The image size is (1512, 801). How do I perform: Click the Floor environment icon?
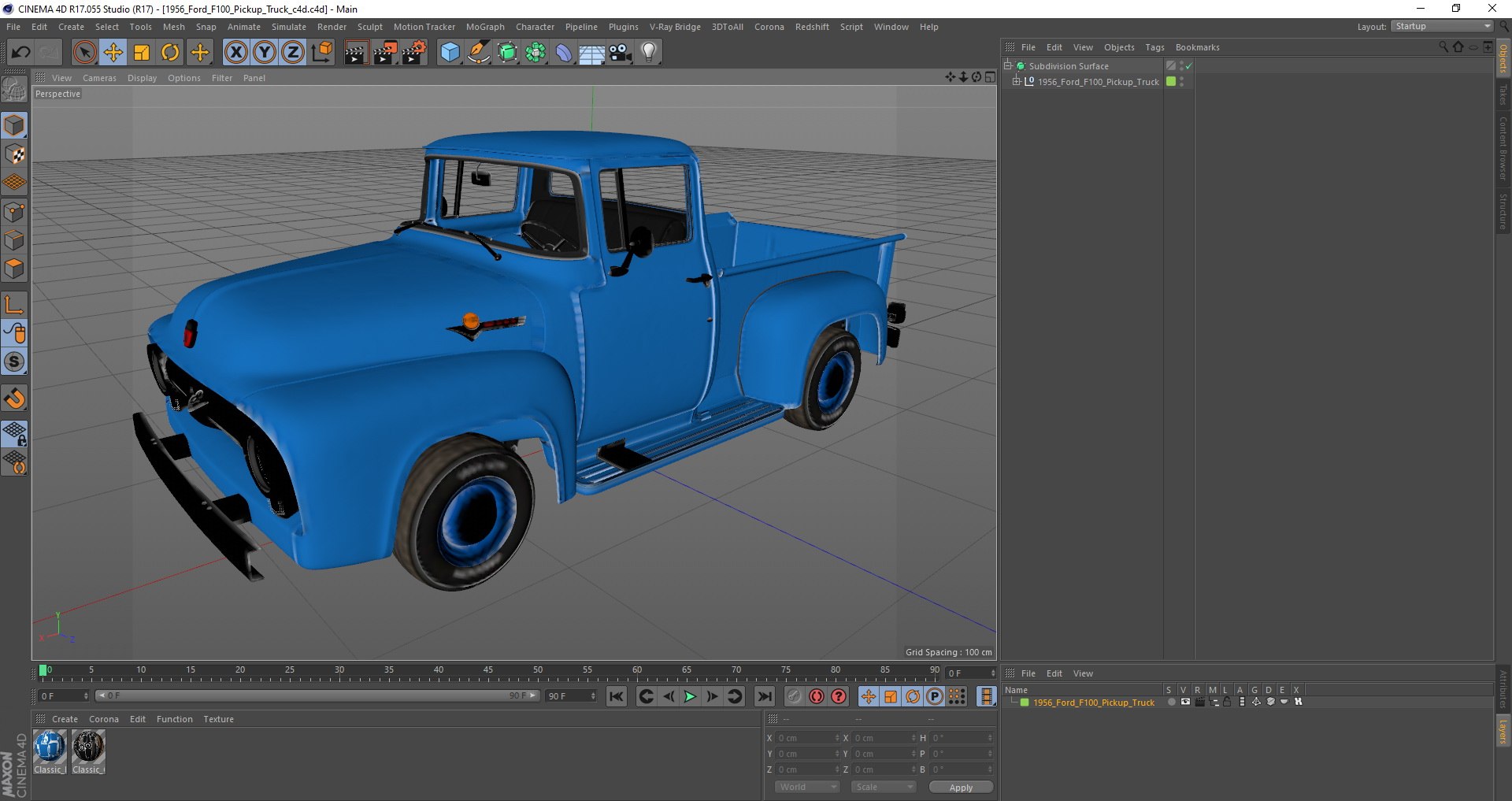tap(592, 53)
